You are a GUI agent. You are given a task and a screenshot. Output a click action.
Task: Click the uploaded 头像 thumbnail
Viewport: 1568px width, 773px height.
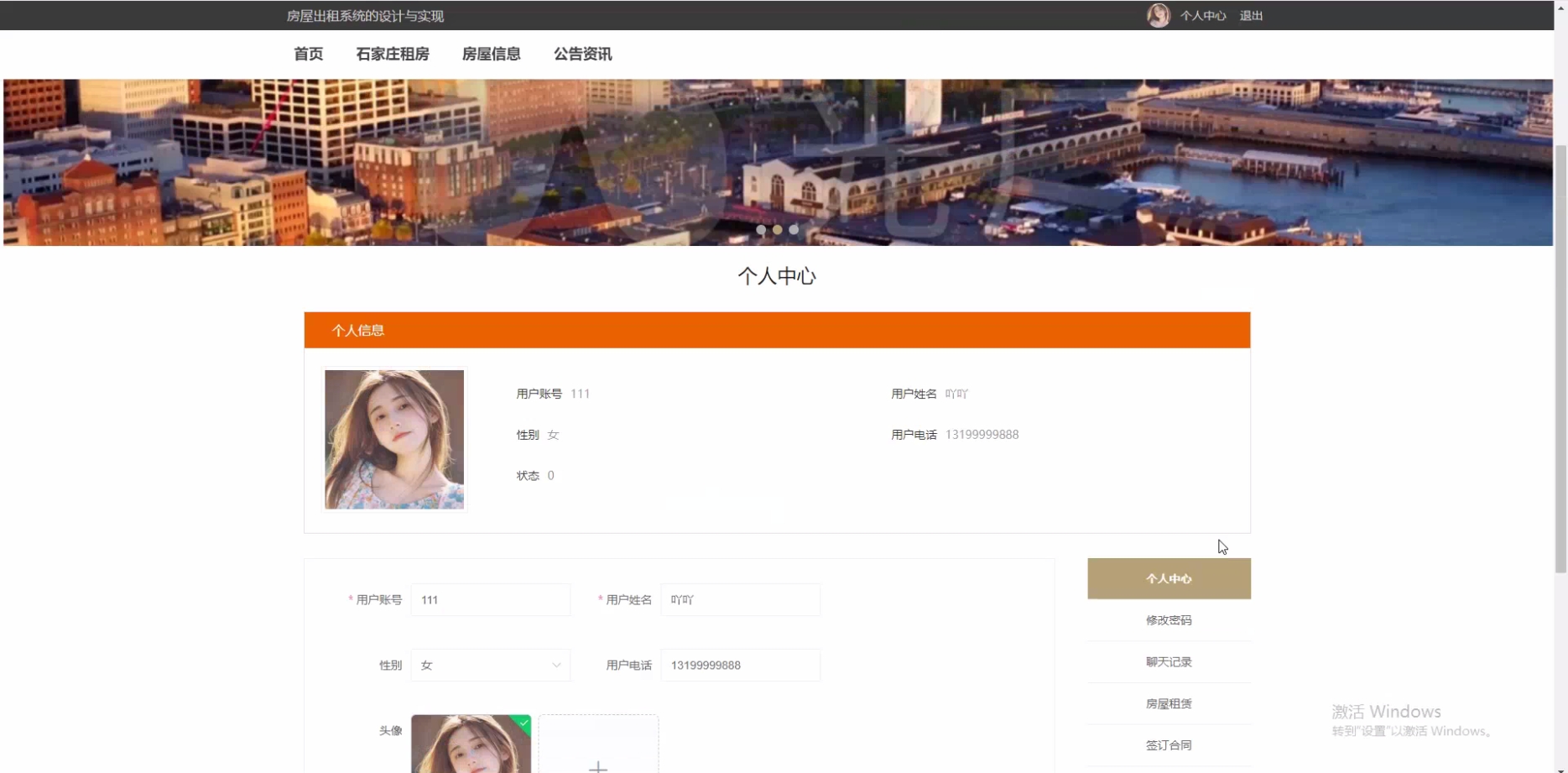click(471, 744)
